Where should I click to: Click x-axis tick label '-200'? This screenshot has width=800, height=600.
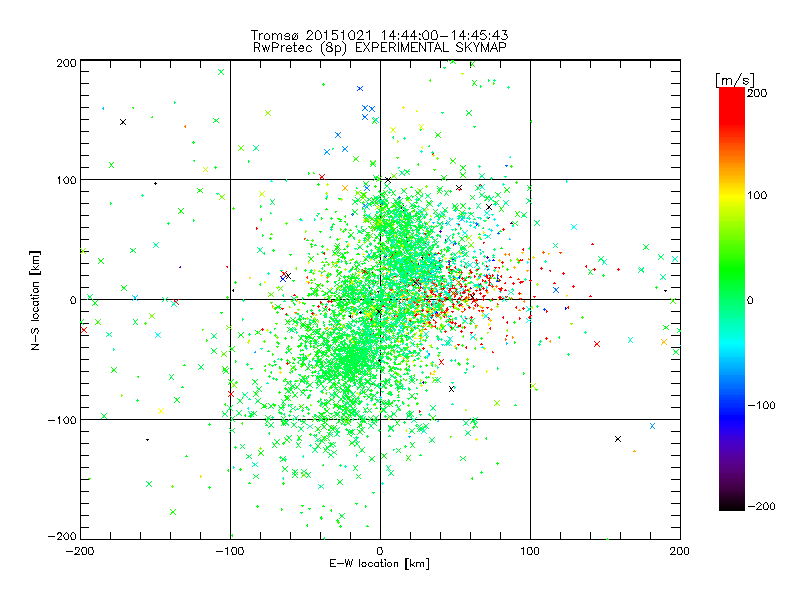[80, 551]
